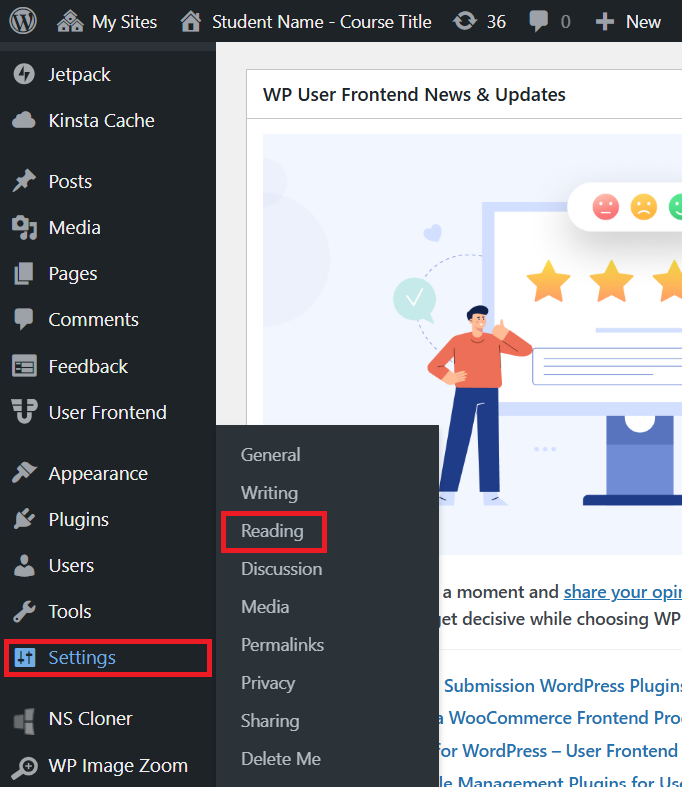
Task: Click the WordPress logo icon
Action: coord(23,21)
